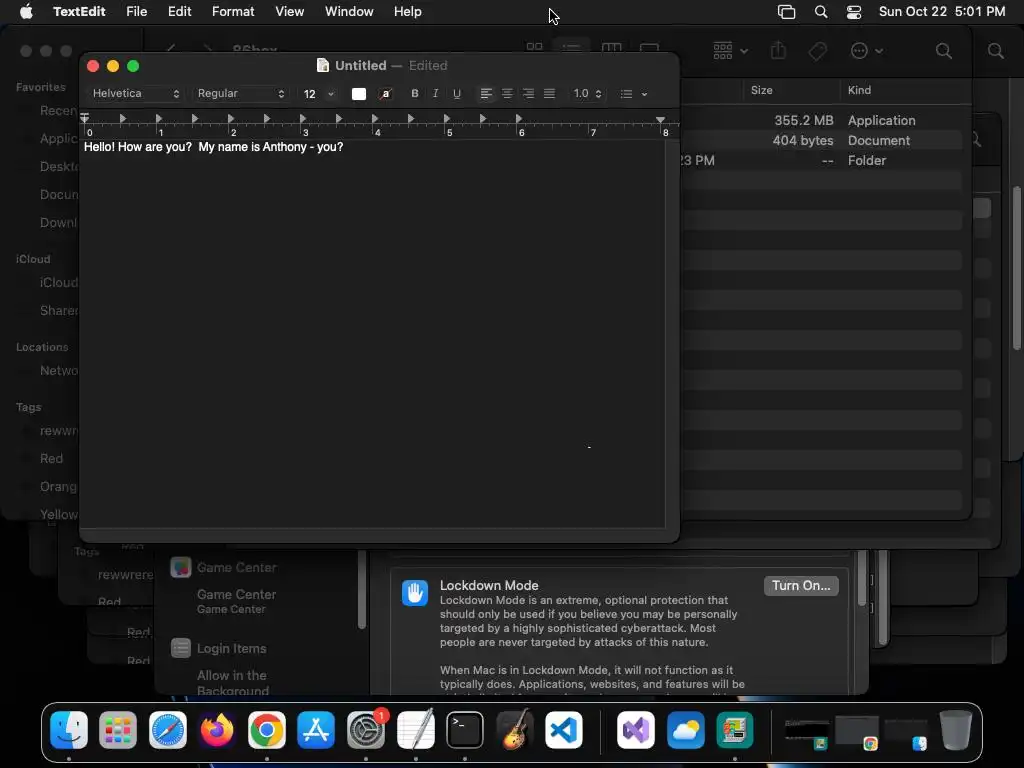The width and height of the screenshot is (1024, 768).
Task: Toggle underline formatting in TextEdit
Action: (457, 93)
